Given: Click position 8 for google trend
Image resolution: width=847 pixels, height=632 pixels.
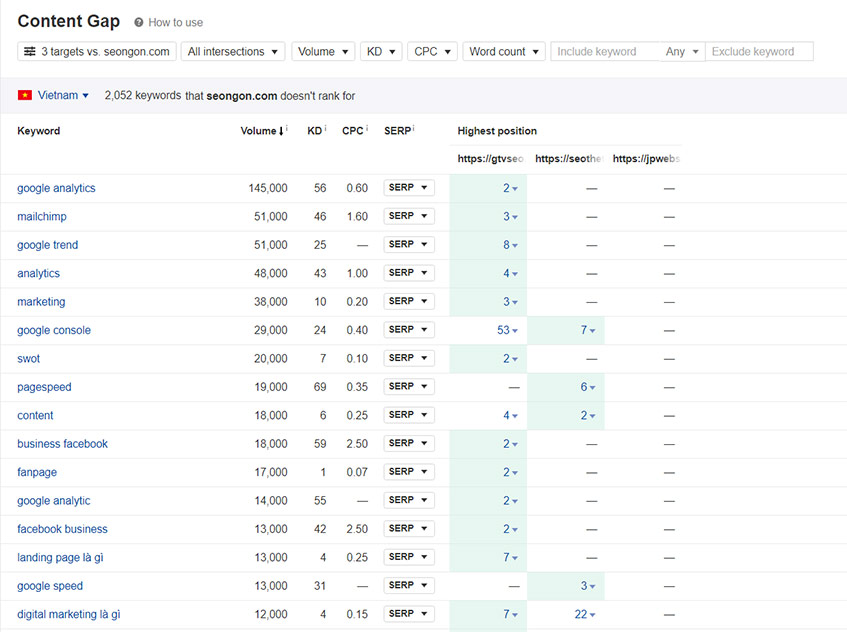Looking at the screenshot, I should [x=510, y=245].
